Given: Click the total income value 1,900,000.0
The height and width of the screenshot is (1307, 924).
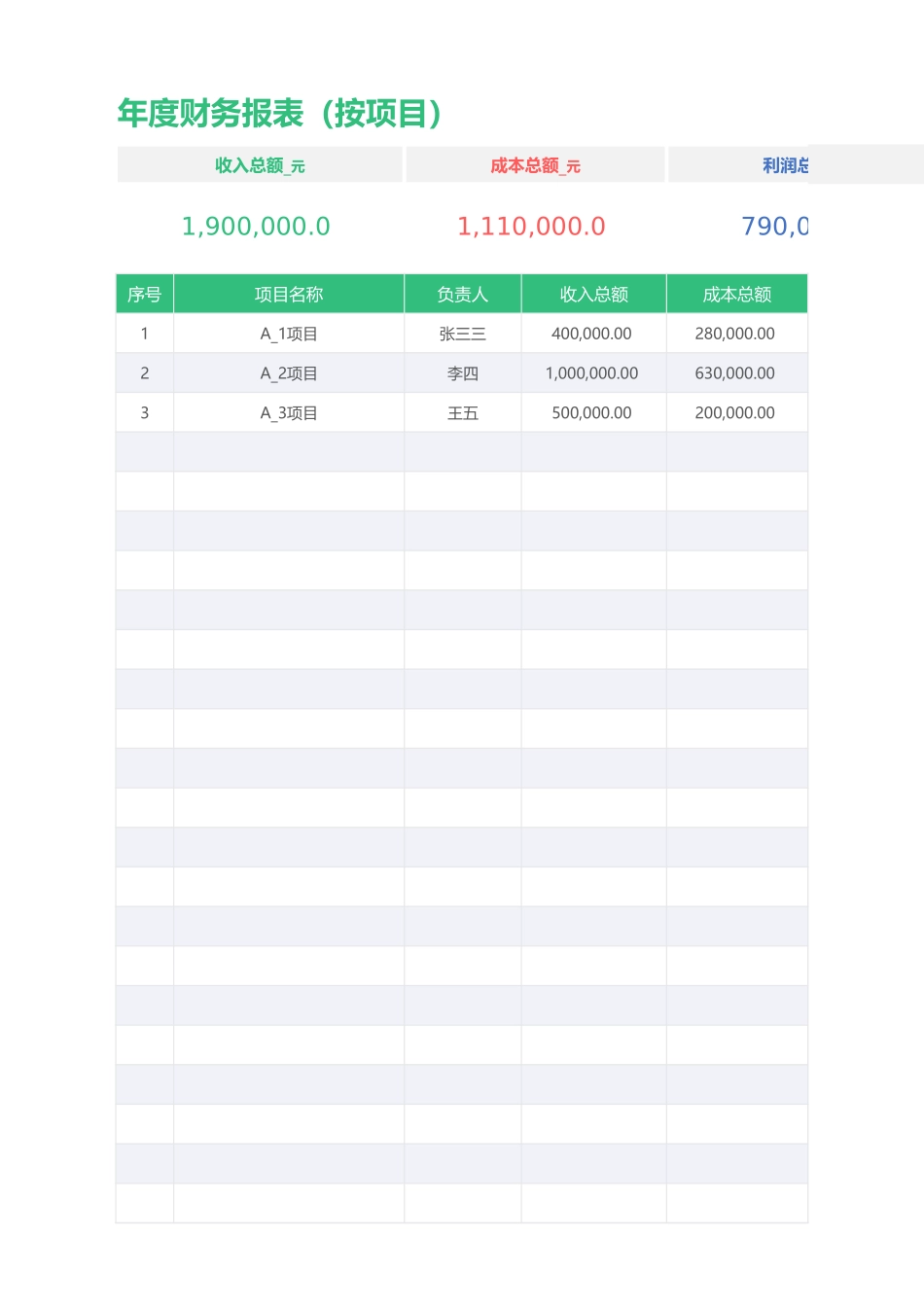Looking at the screenshot, I should 256,227.
